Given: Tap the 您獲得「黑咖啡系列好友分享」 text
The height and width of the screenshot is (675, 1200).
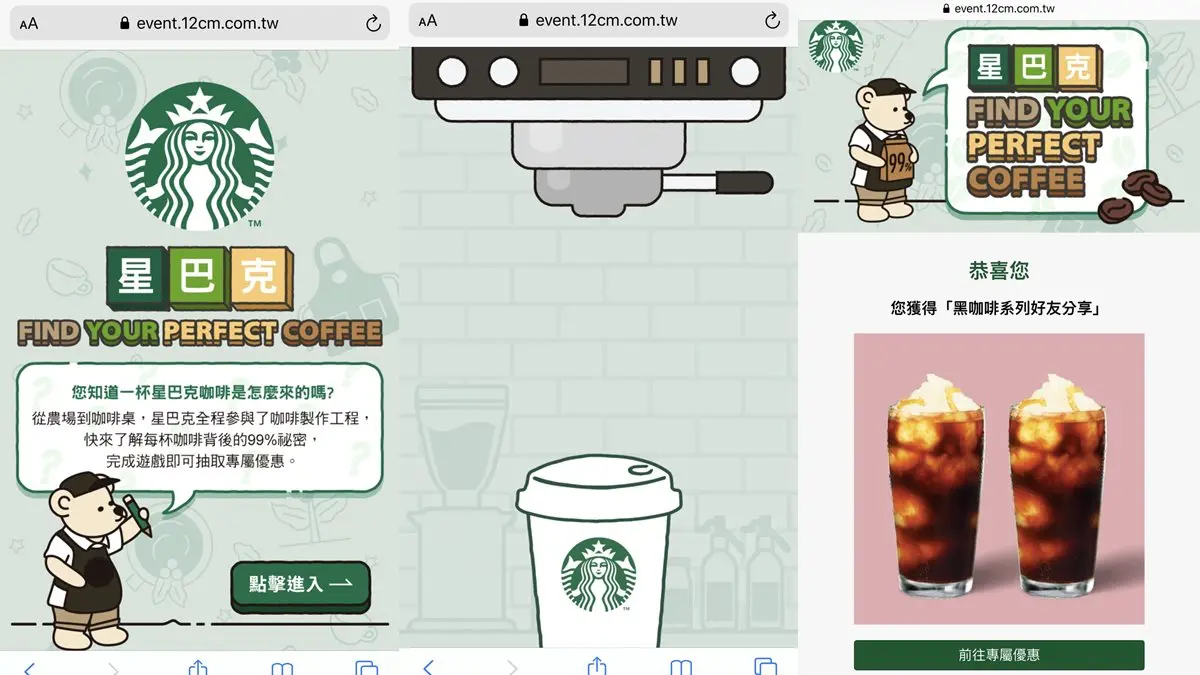Looking at the screenshot, I should click(x=998, y=309).
